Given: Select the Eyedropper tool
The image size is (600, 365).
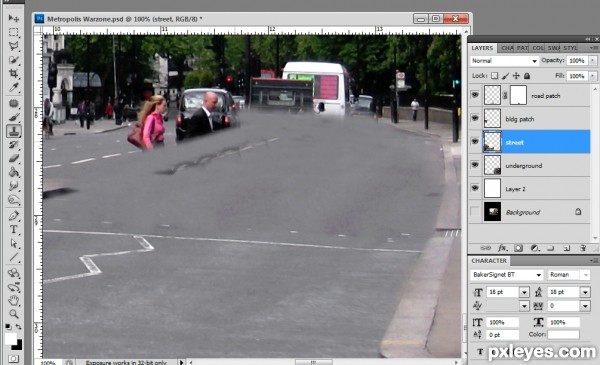Looking at the screenshot, I should [14, 88].
